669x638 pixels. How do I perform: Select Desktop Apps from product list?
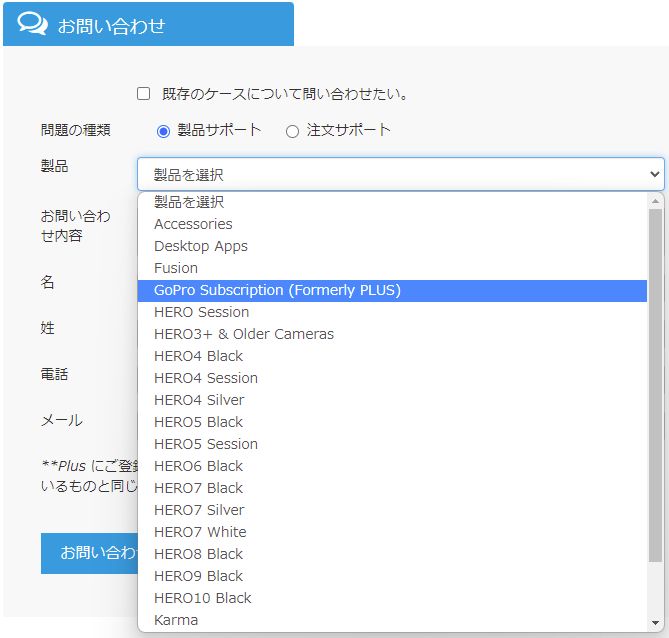392,246
